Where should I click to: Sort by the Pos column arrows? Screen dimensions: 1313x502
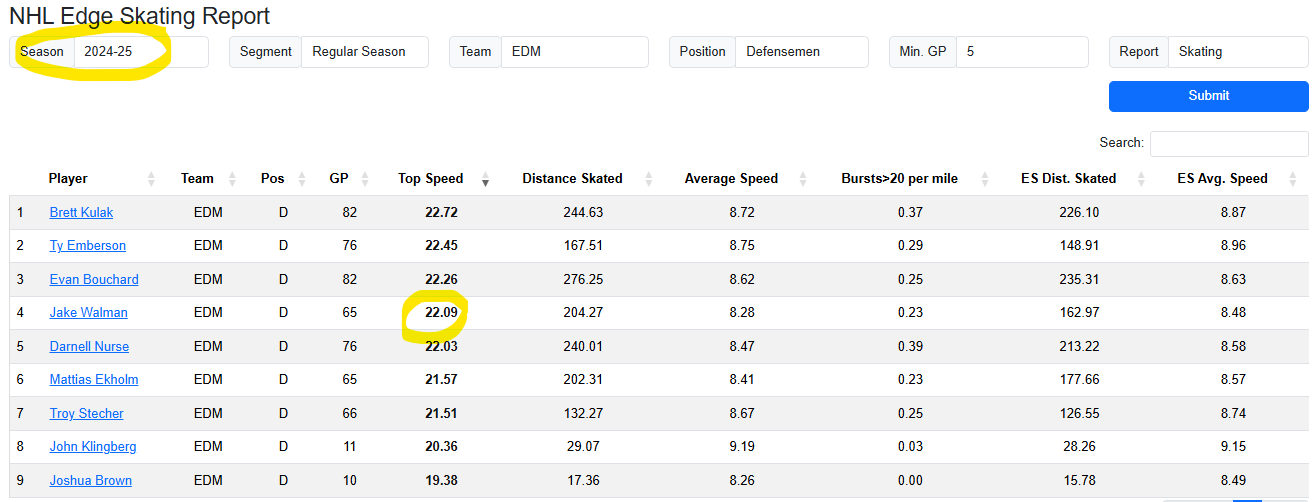[303, 179]
